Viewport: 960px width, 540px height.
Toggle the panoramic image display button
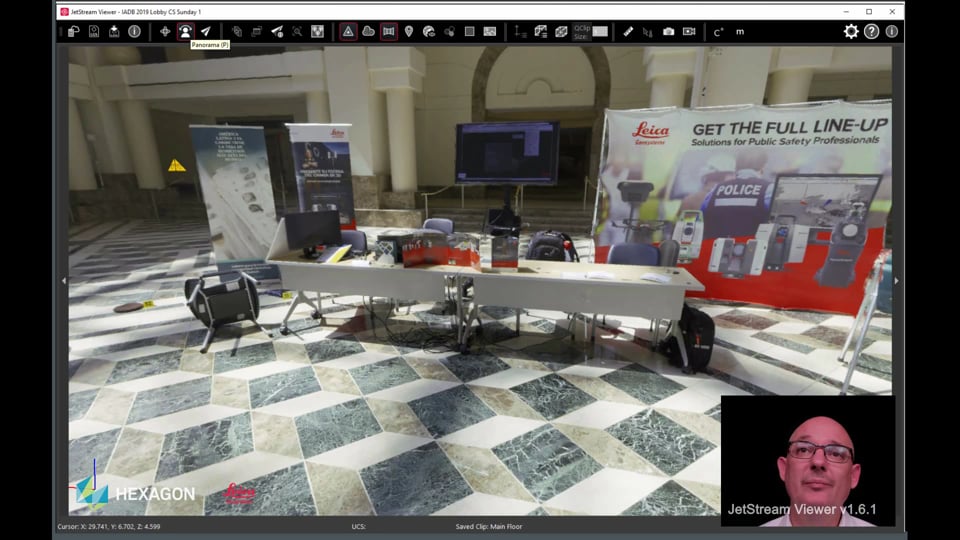pyautogui.click(x=388, y=31)
